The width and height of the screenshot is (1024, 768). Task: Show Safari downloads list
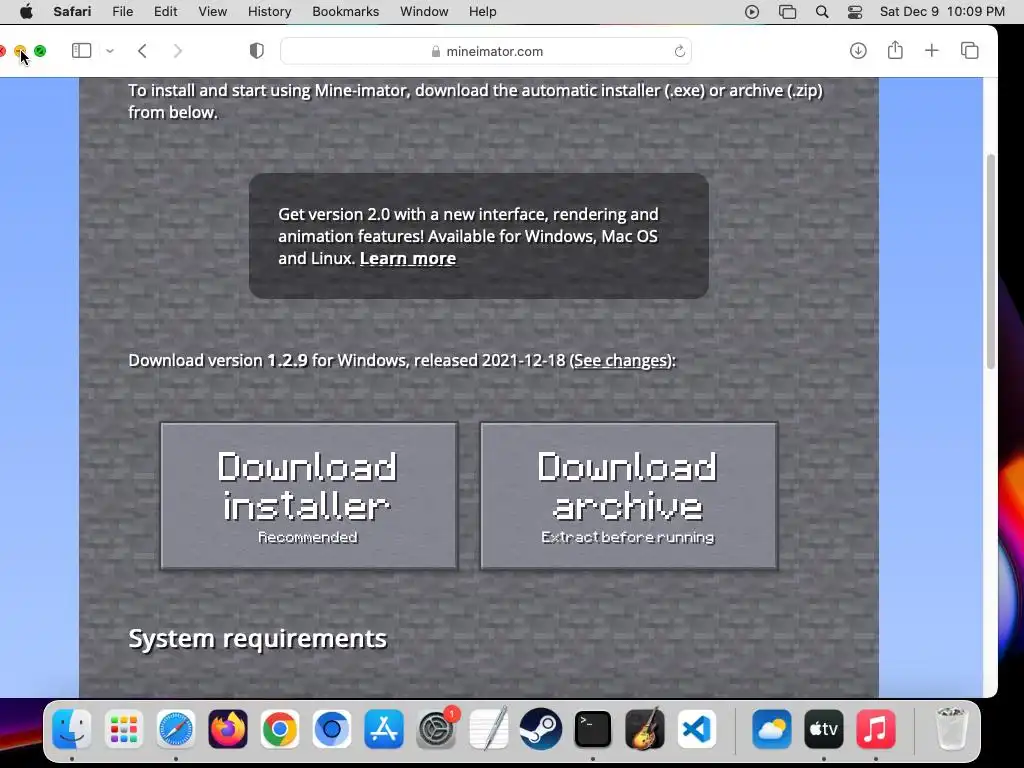coord(858,51)
